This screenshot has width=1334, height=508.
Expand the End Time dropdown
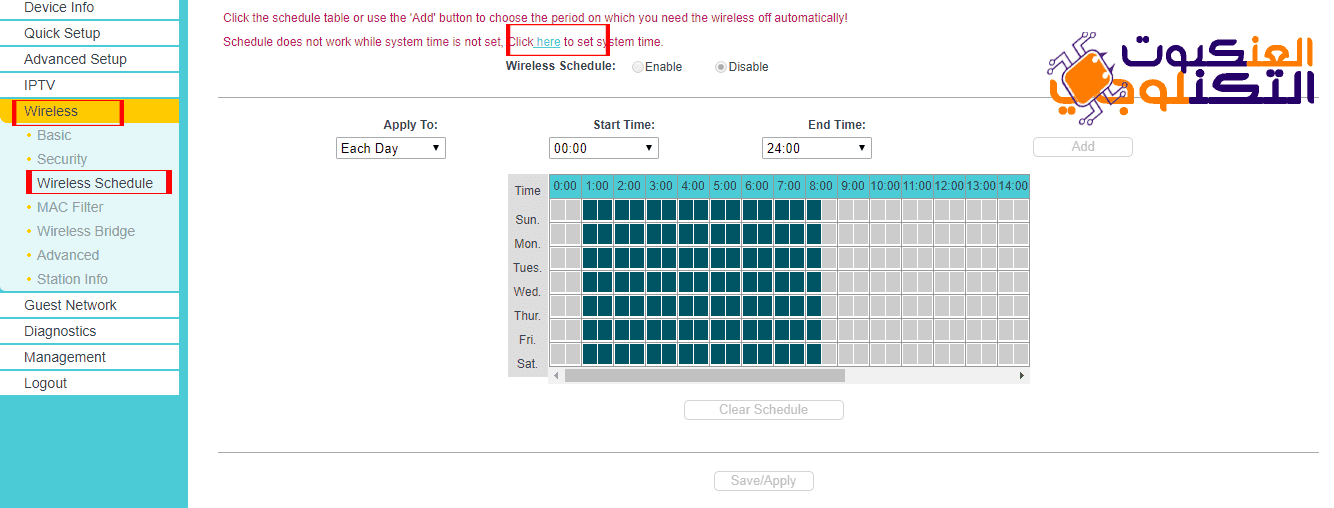(817, 148)
